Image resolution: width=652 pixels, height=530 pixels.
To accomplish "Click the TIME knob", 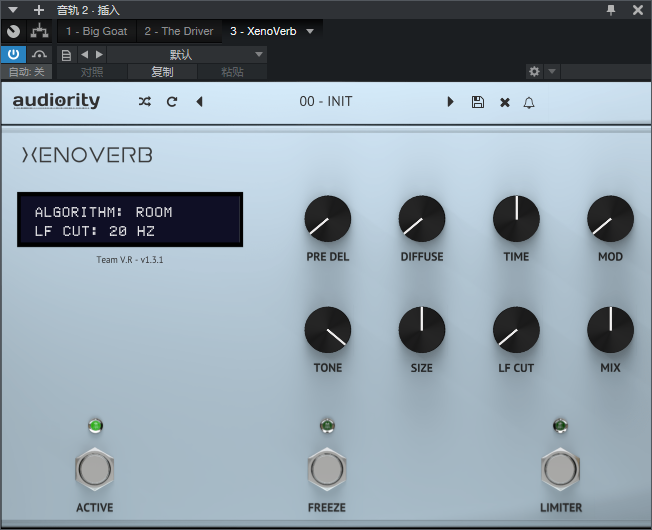I will pyautogui.click(x=516, y=219).
